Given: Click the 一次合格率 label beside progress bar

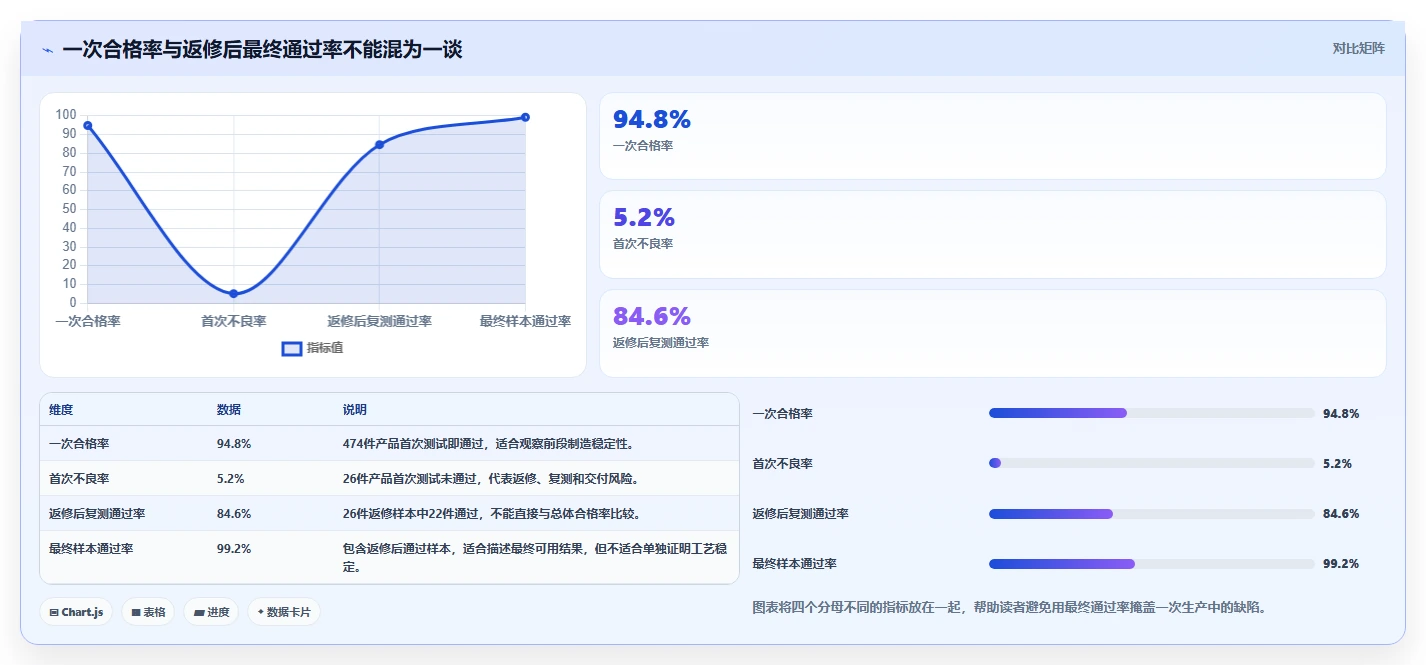Looking at the screenshot, I should (782, 413).
